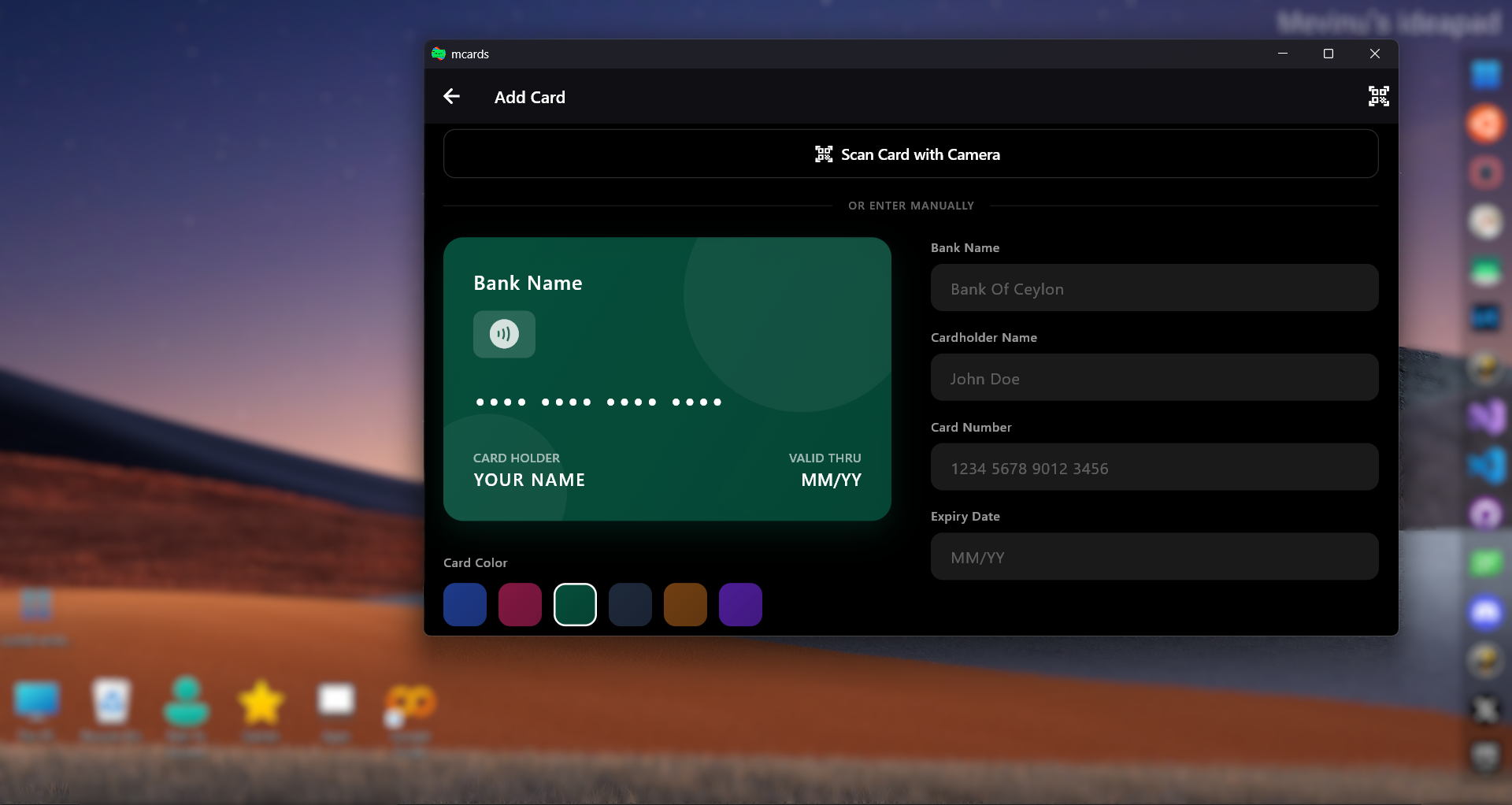Select the purple card color swatch
Image resolution: width=1512 pixels, height=805 pixels.
click(x=740, y=604)
